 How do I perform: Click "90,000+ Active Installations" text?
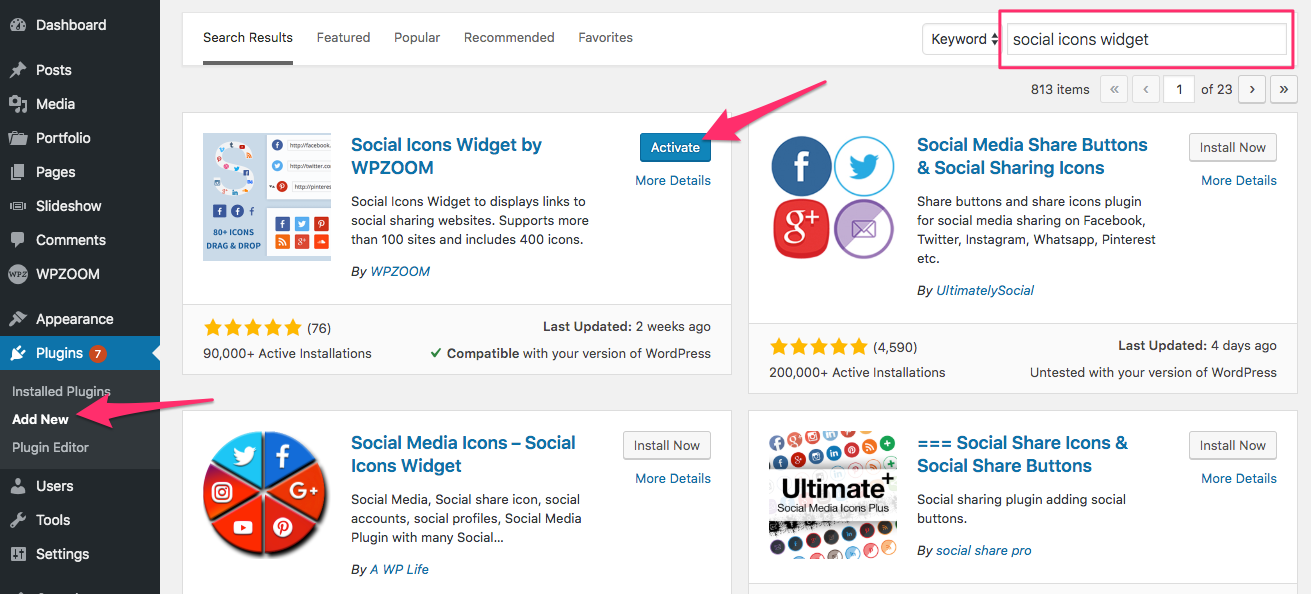pos(287,353)
